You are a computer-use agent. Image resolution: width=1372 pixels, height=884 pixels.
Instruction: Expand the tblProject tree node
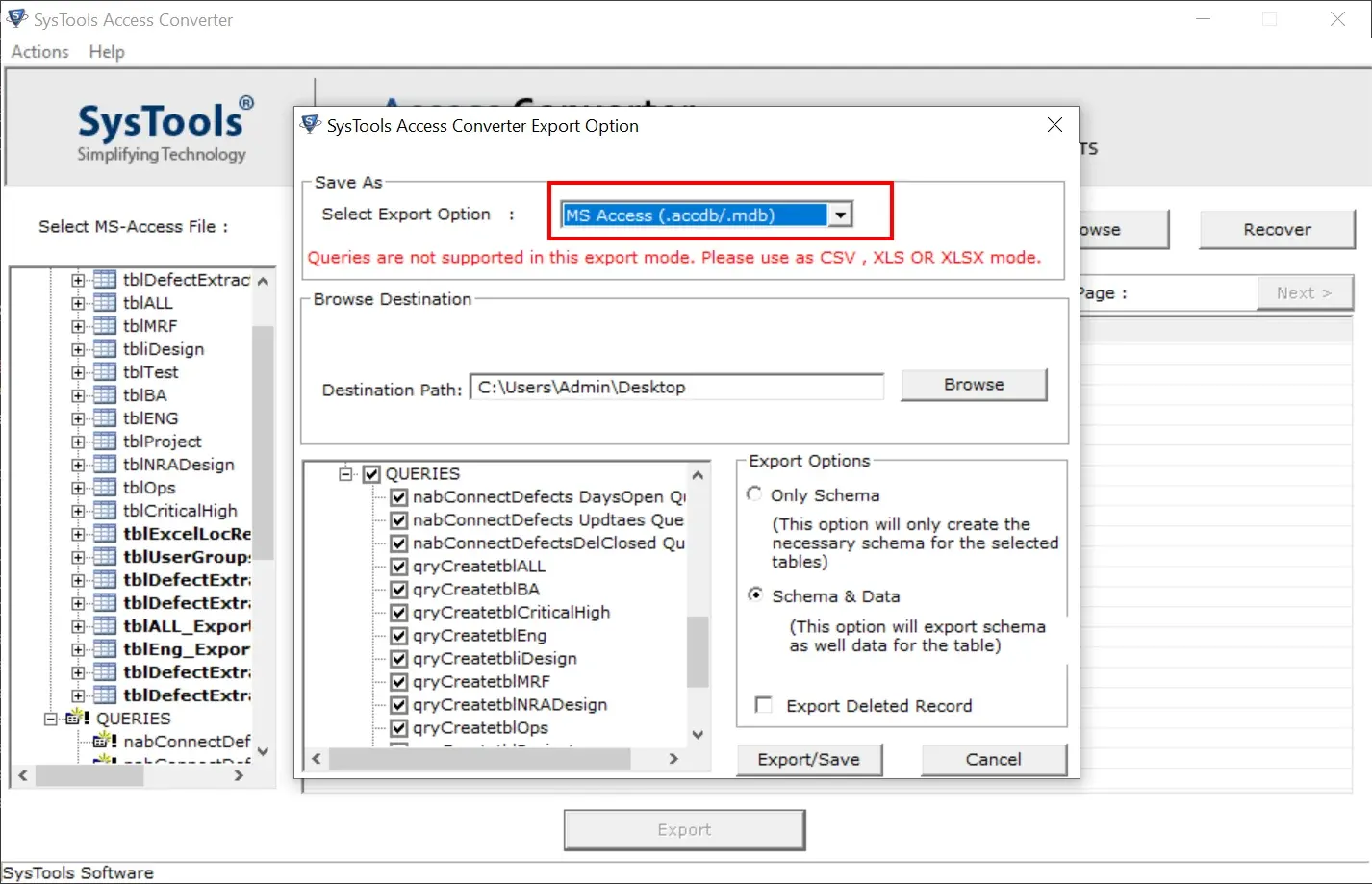tap(78, 442)
